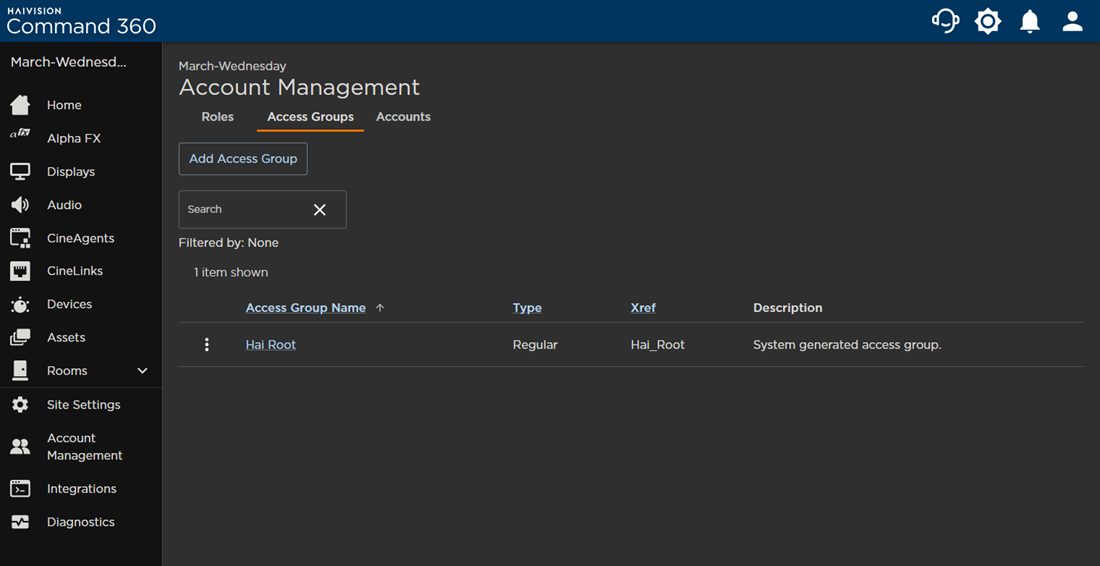This screenshot has height=566, width=1100.
Task: Switch to the Accounts tab
Action: point(403,117)
